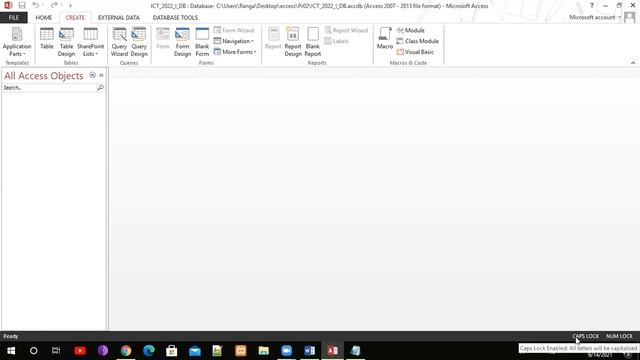Launch the Query Wizard
Screen dimensions: 640x360
119,42
